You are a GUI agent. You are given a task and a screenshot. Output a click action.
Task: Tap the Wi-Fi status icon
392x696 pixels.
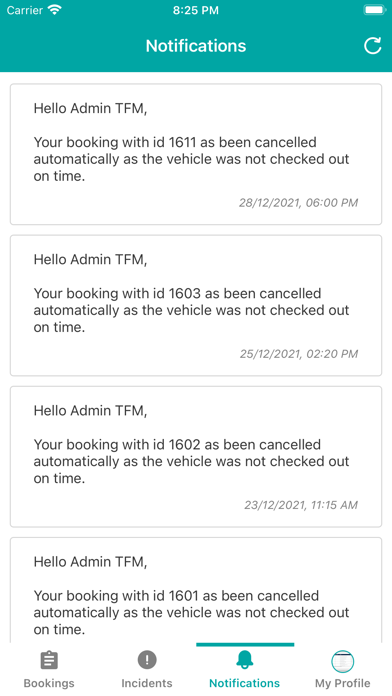tap(55, 10)
